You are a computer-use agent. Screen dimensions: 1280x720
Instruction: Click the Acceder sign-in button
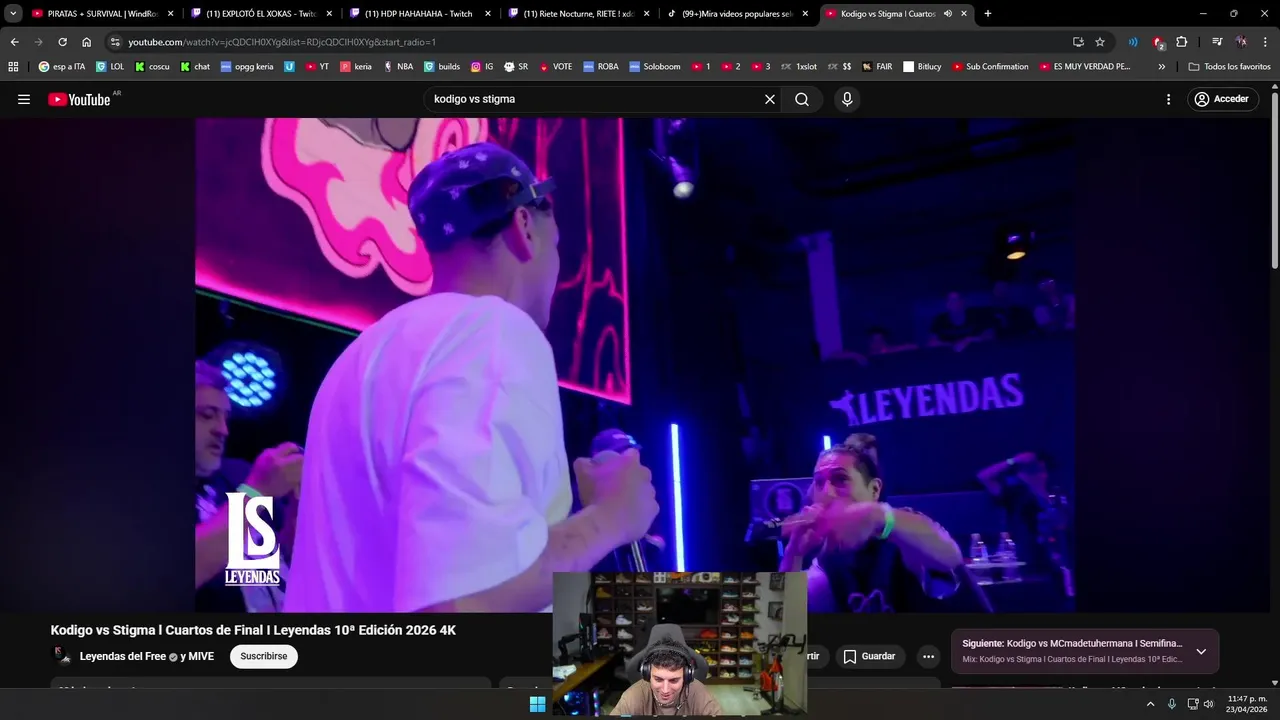pos(1222,99)
